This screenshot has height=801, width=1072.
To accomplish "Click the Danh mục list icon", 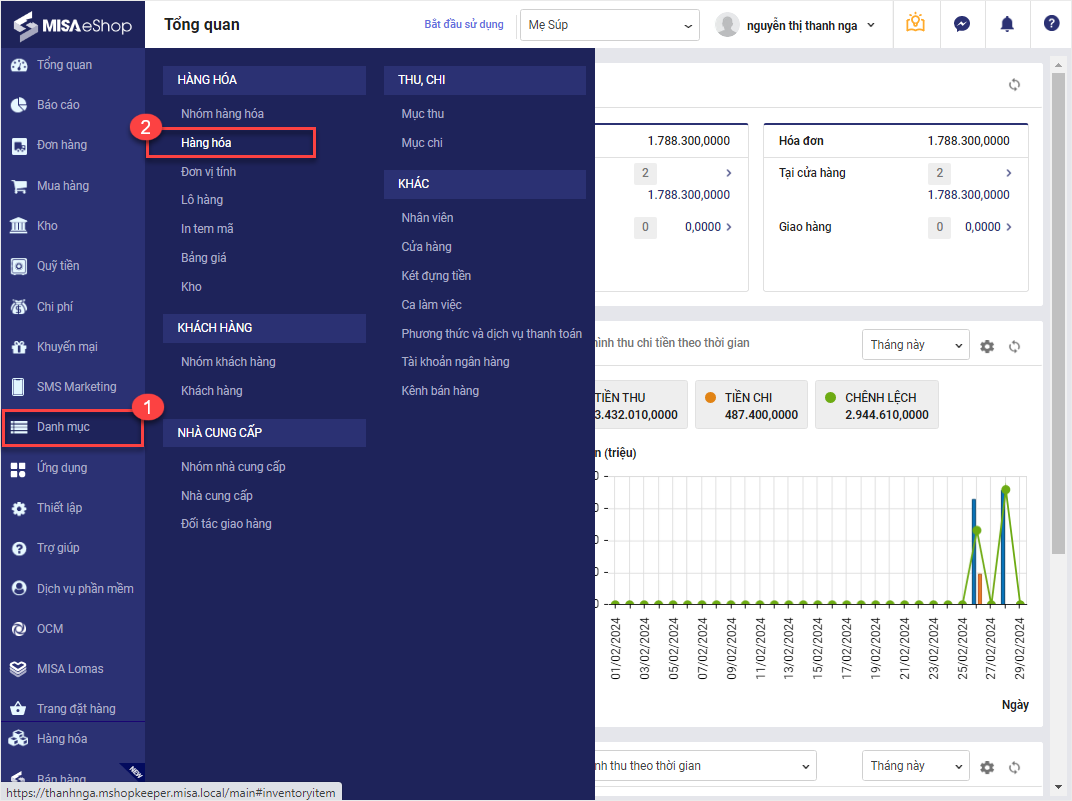I will (x=19, y=427).
